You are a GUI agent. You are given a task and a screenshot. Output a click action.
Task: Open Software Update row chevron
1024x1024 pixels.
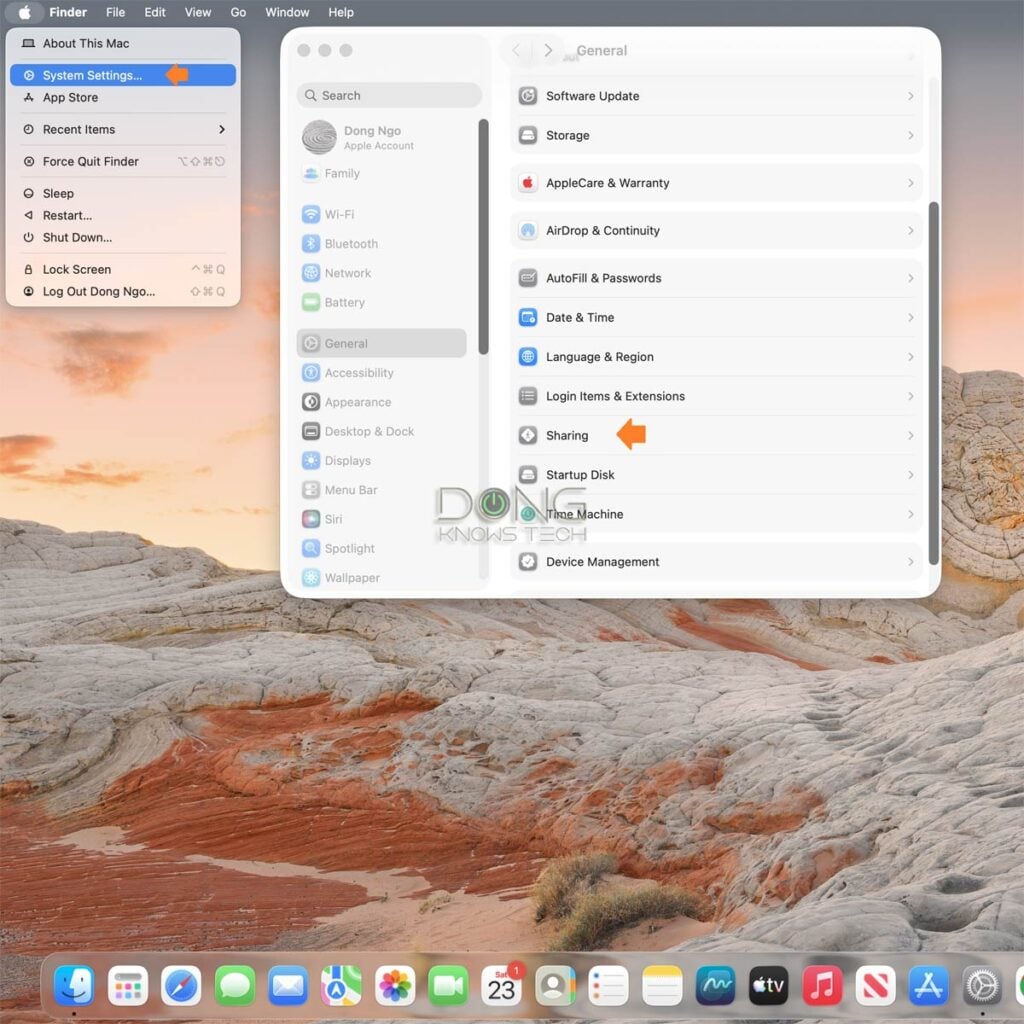coord(910,96)
